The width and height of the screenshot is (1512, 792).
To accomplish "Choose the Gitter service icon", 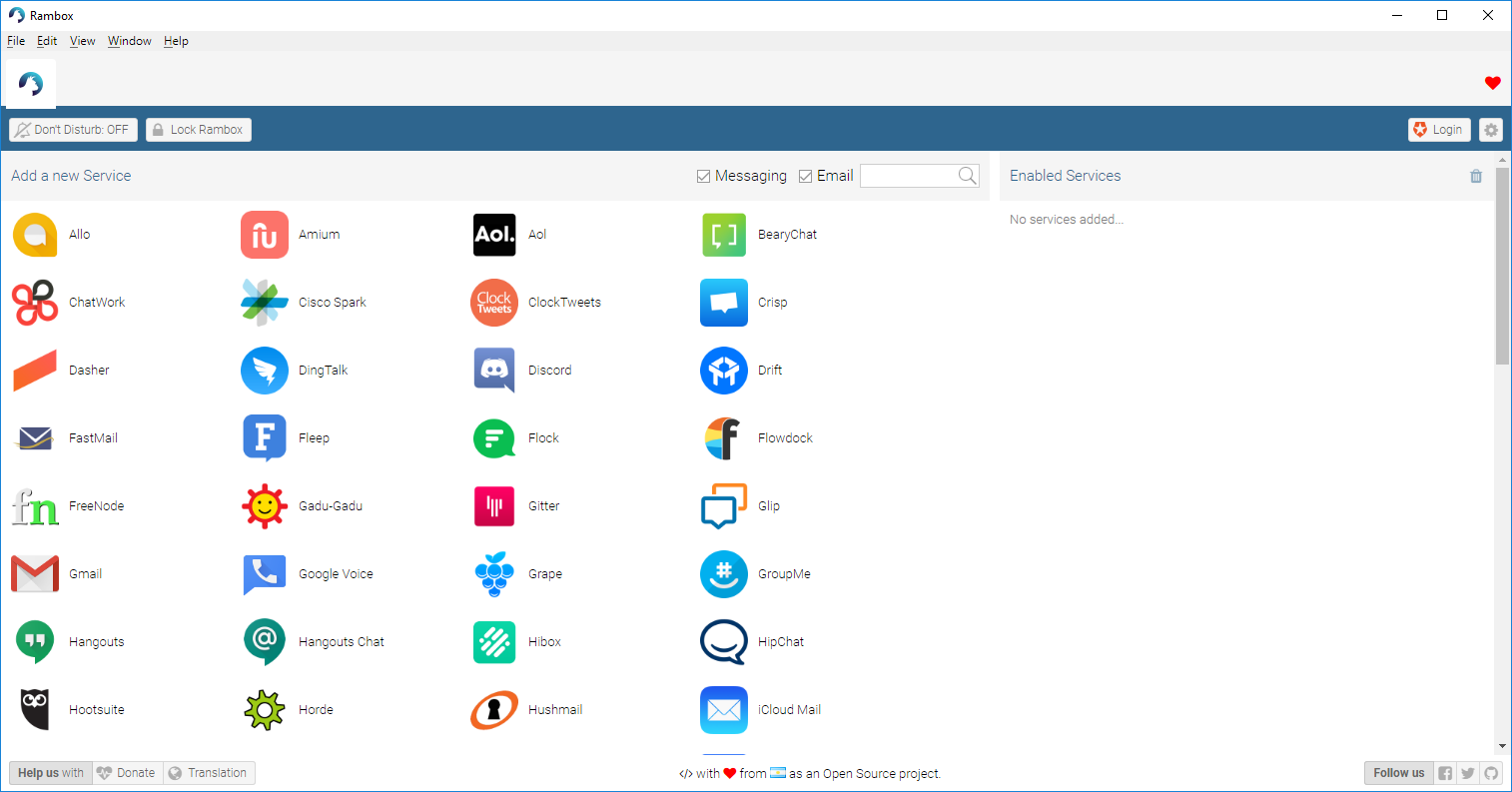I will click(494, 506).
